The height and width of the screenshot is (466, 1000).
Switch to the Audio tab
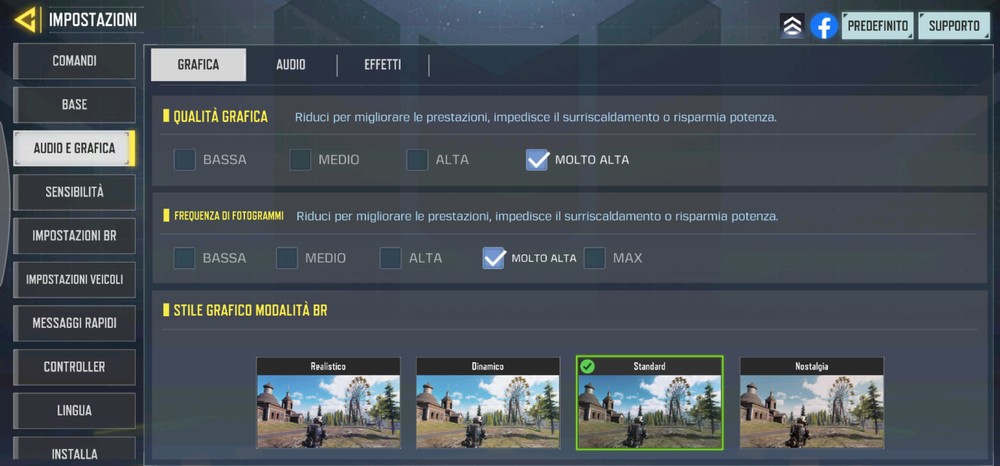tap(291, 64)
